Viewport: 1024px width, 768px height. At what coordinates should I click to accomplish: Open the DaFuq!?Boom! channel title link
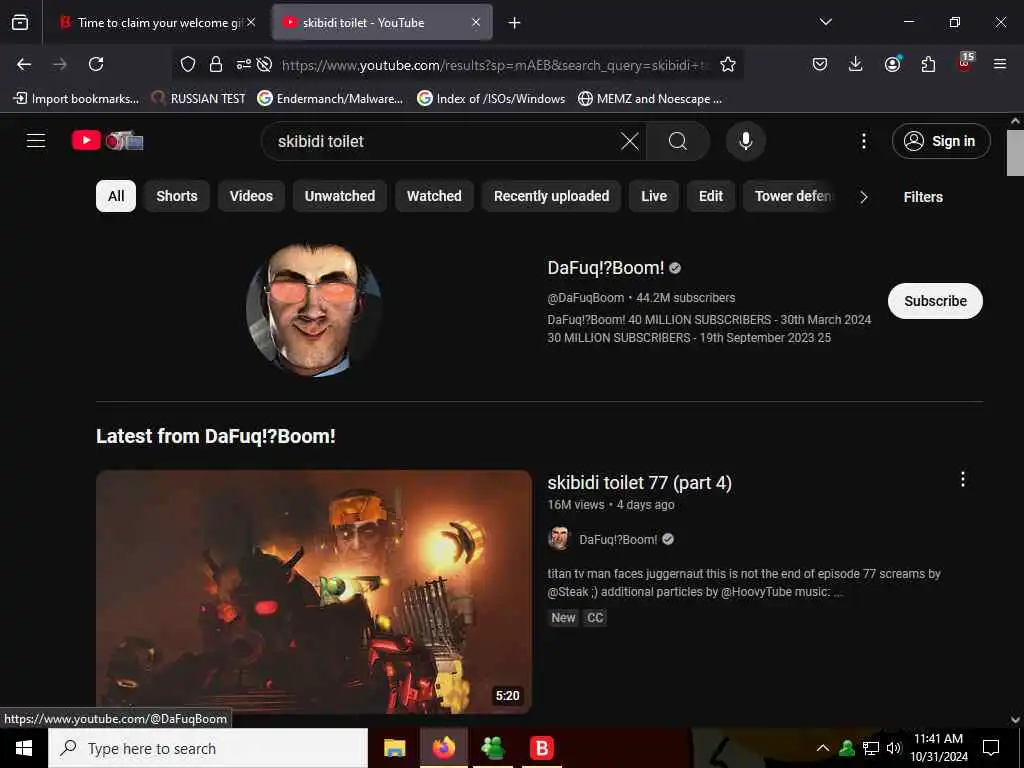click(x=605, y=268)
